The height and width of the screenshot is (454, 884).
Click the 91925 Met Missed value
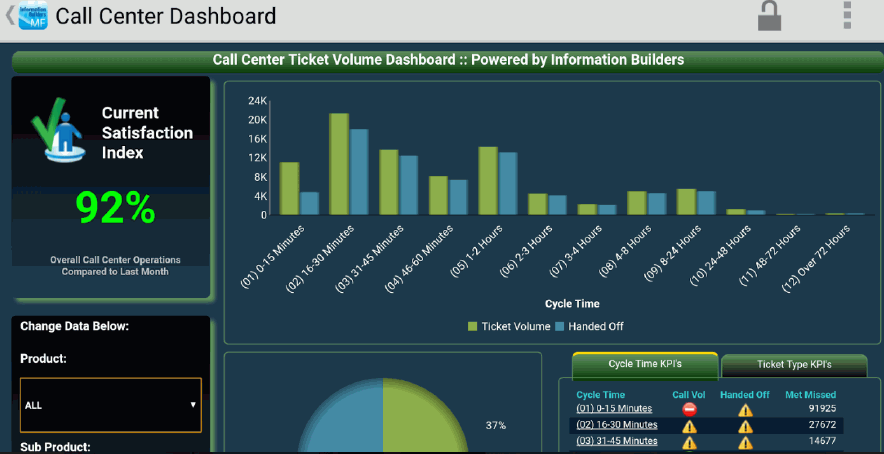(822, 408)
